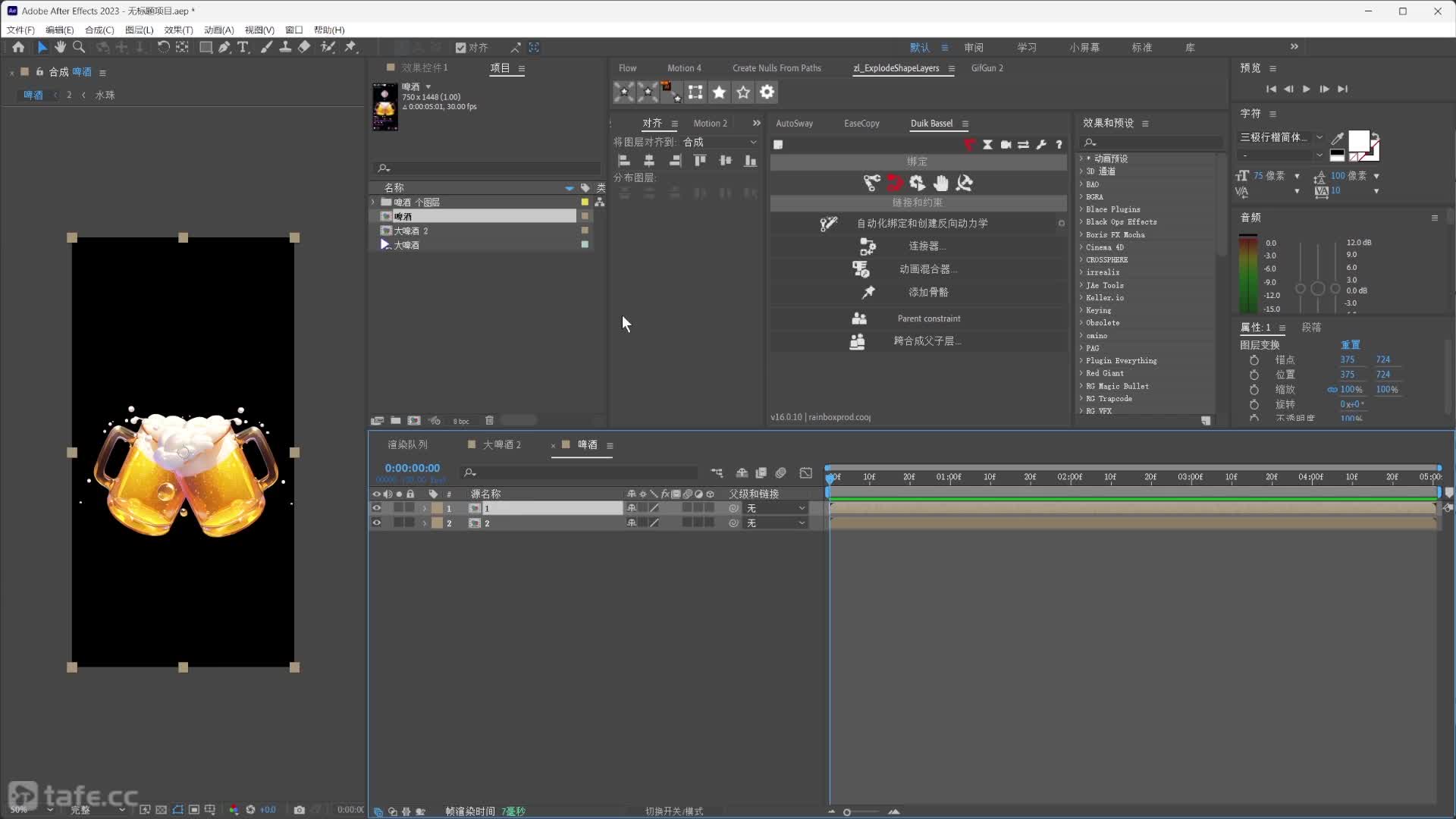Select the Rotation tool

[x=163, y=47]
